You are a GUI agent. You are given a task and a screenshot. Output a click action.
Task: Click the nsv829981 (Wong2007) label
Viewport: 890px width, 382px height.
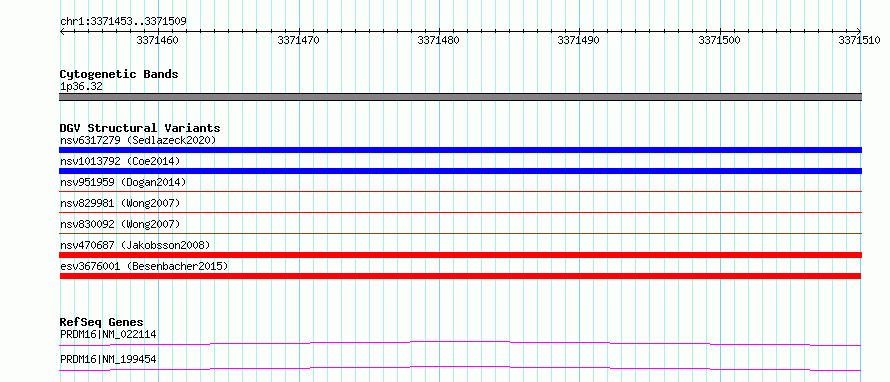(x=120, y=203)
